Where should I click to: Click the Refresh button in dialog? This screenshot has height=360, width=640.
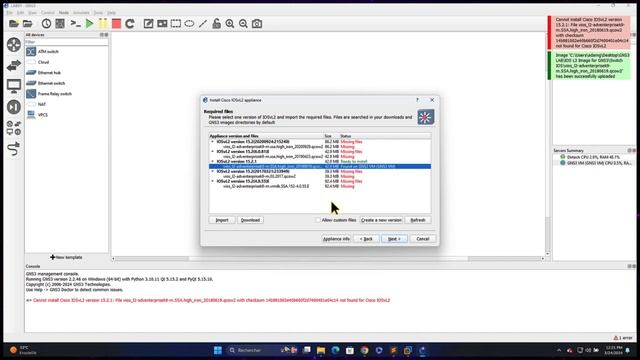(418, 220)
